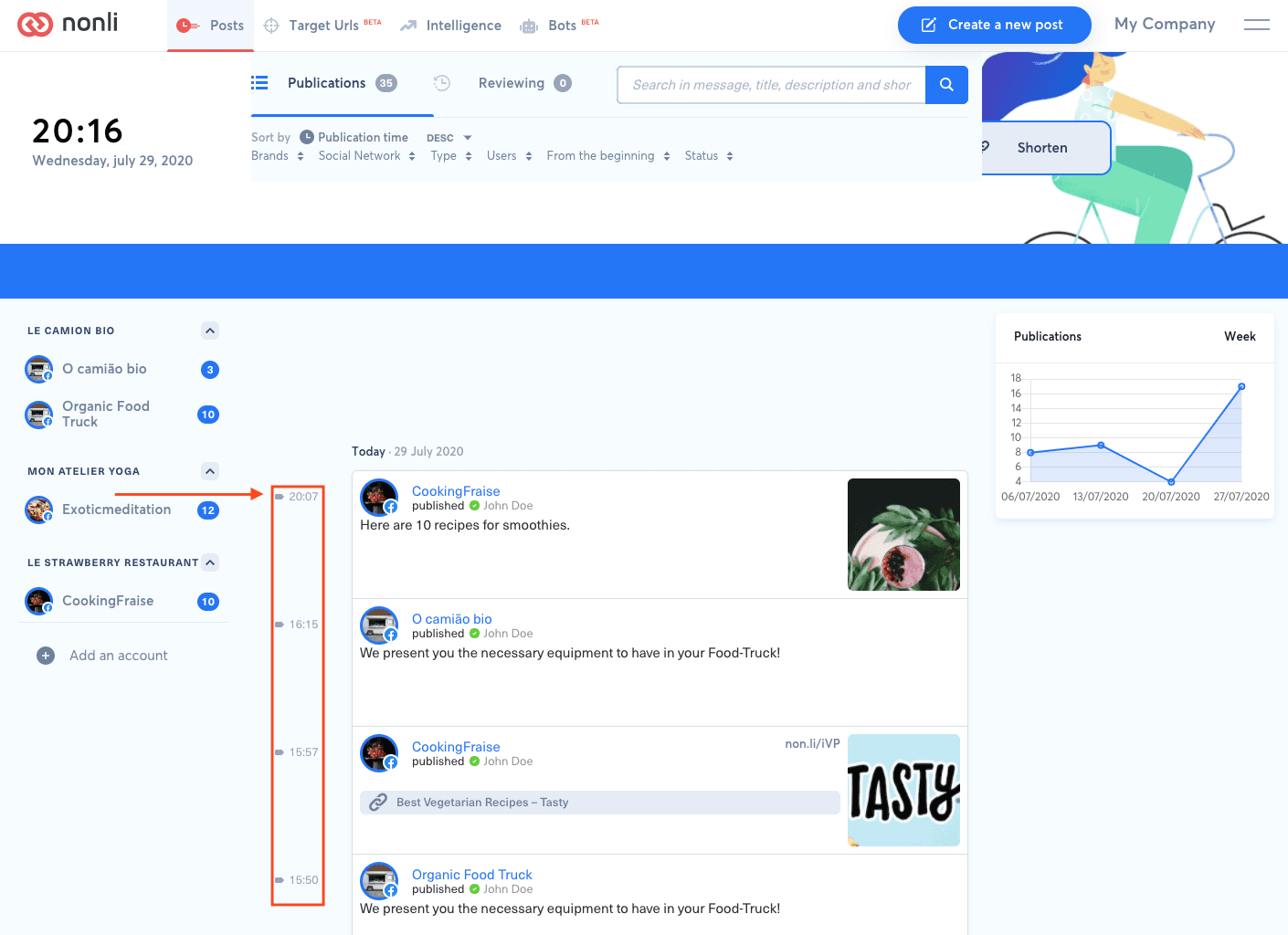Click O camião bio count badge 3

pos(210,370)
